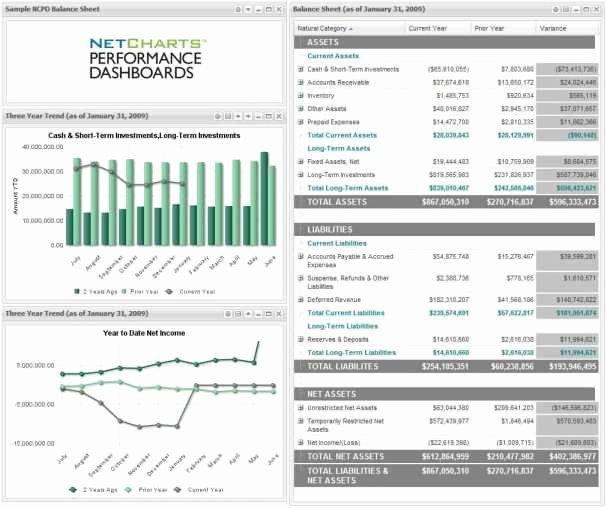
Task: Click Long-Term Assets subheading
Action: (x=339, y=148)
